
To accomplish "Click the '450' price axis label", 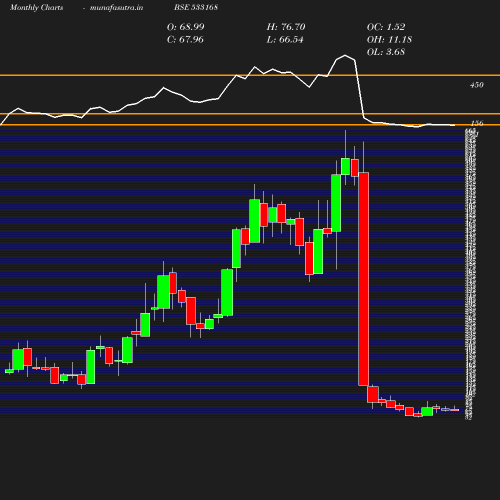I will tap(477, 85).
